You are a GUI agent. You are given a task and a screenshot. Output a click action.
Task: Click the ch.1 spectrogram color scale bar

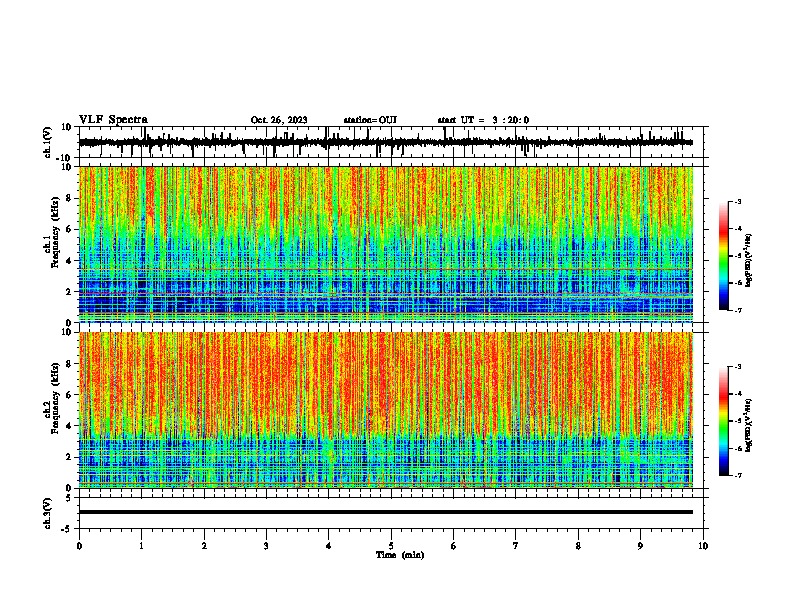[x=723, y=256]
